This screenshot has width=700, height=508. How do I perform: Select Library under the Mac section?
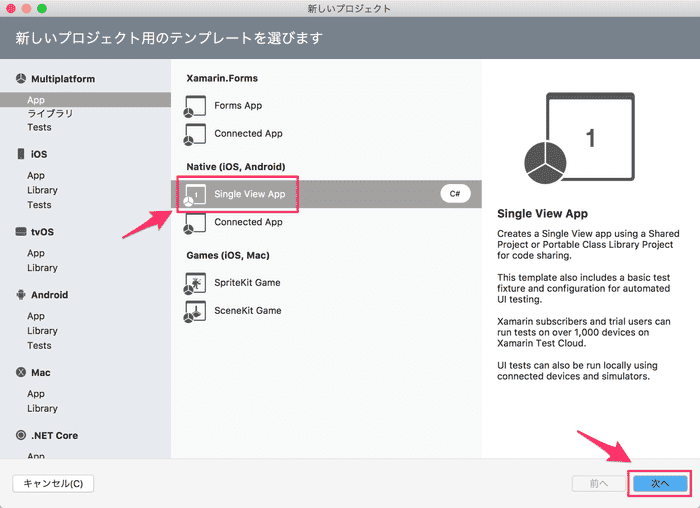pyautogui.click(x=42, y=408)
